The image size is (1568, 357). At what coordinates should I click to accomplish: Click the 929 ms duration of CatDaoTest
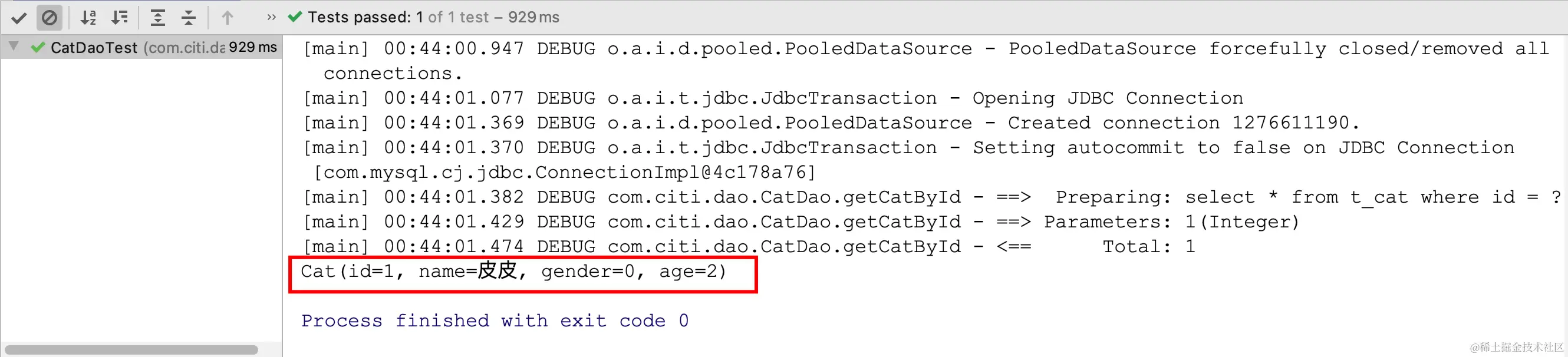[253, 48]
